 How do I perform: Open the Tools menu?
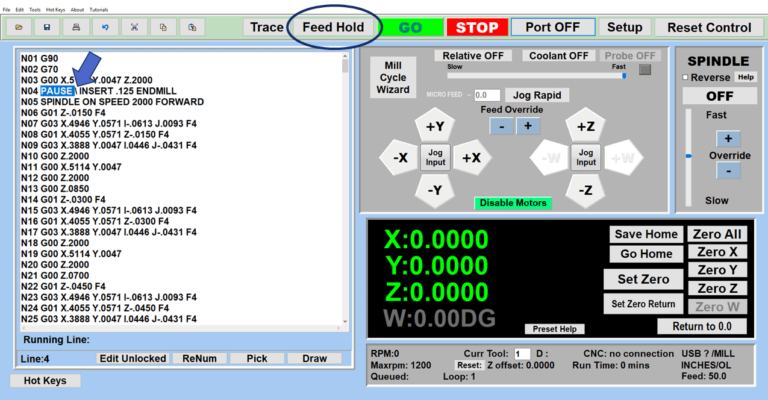pos(35,9)
